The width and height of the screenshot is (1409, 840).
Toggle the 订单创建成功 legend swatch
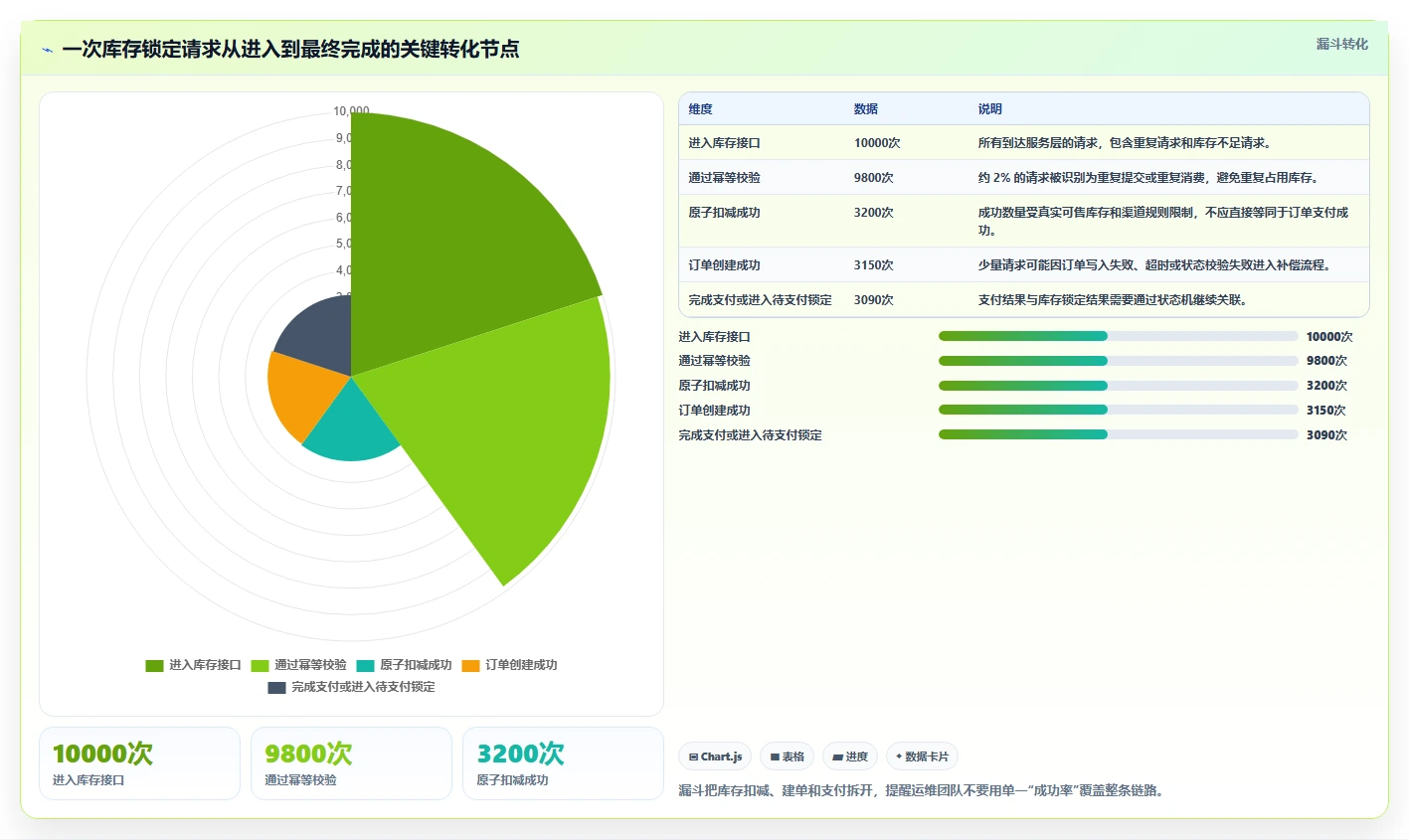click(x=470, y=665)
